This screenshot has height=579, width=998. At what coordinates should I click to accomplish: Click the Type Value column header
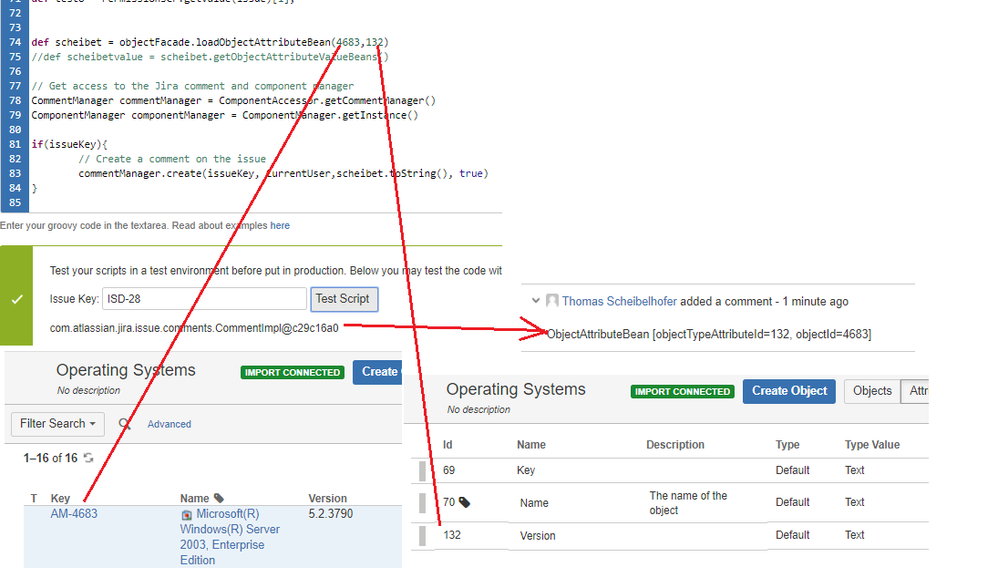(x=872, y=445)
